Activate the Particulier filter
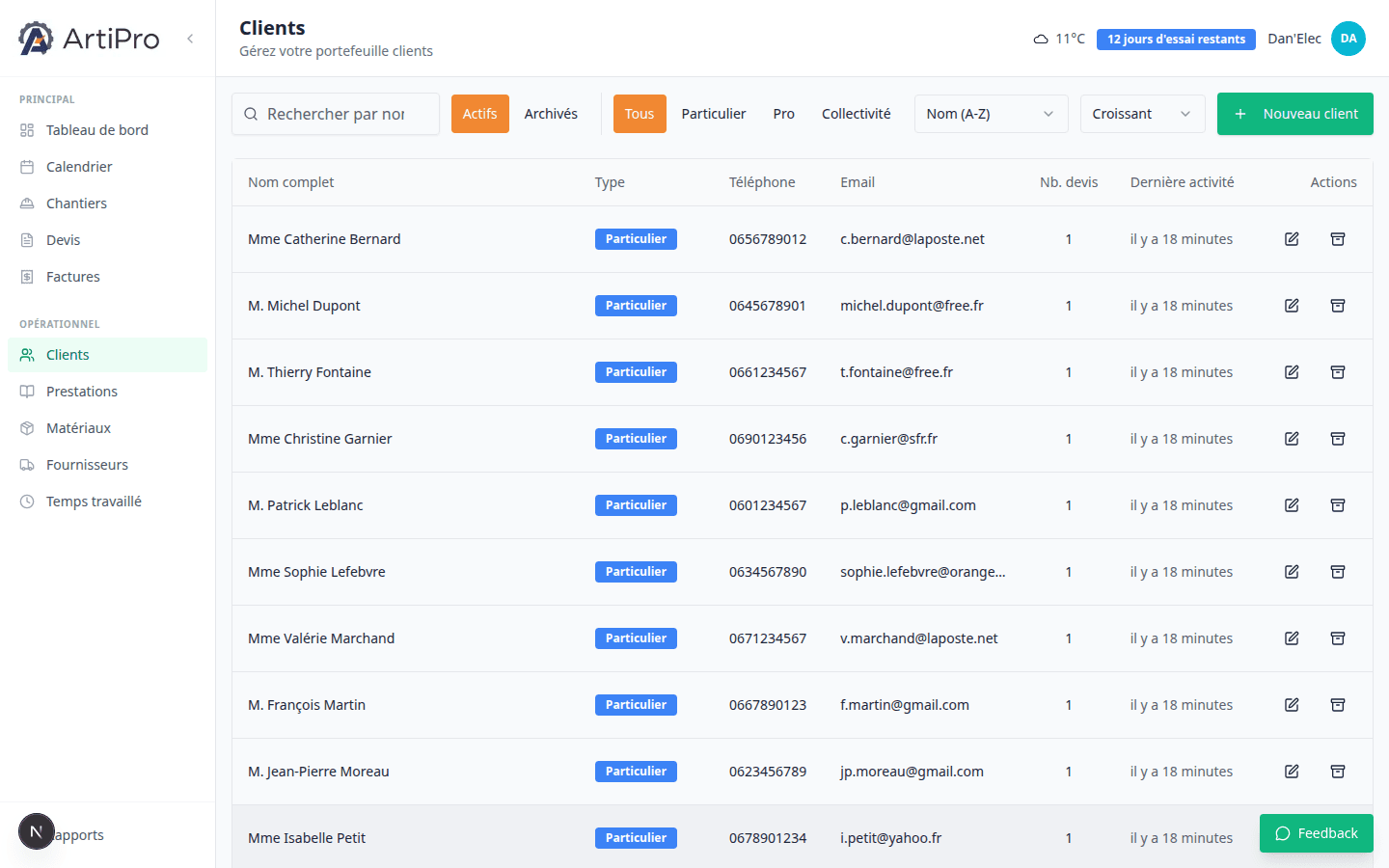The width and height of the screenshot is (1389, 868). [x=713, y=113]
